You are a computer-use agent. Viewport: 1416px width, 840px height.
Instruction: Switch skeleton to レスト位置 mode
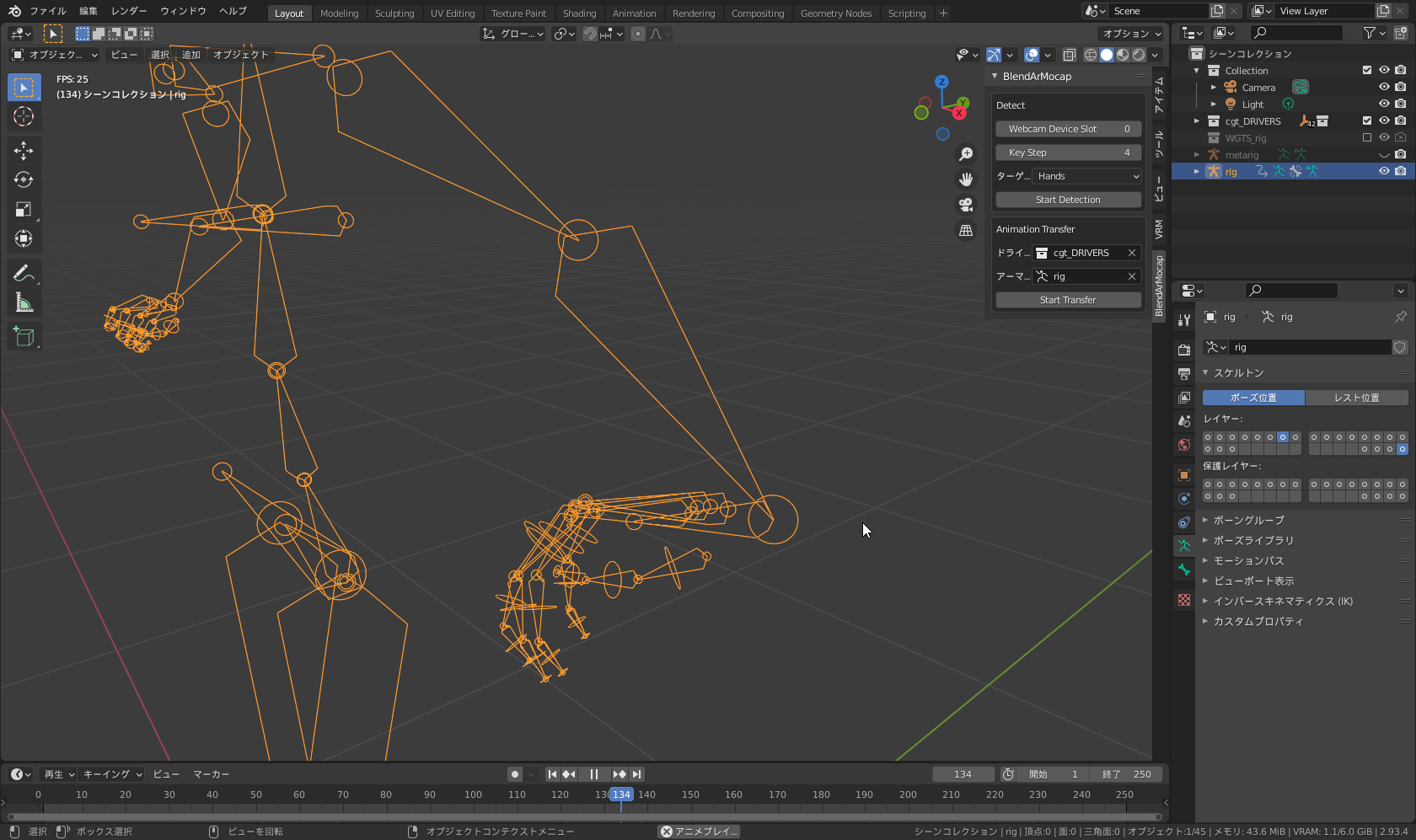pyautogui.click(x=1356, y=398)
